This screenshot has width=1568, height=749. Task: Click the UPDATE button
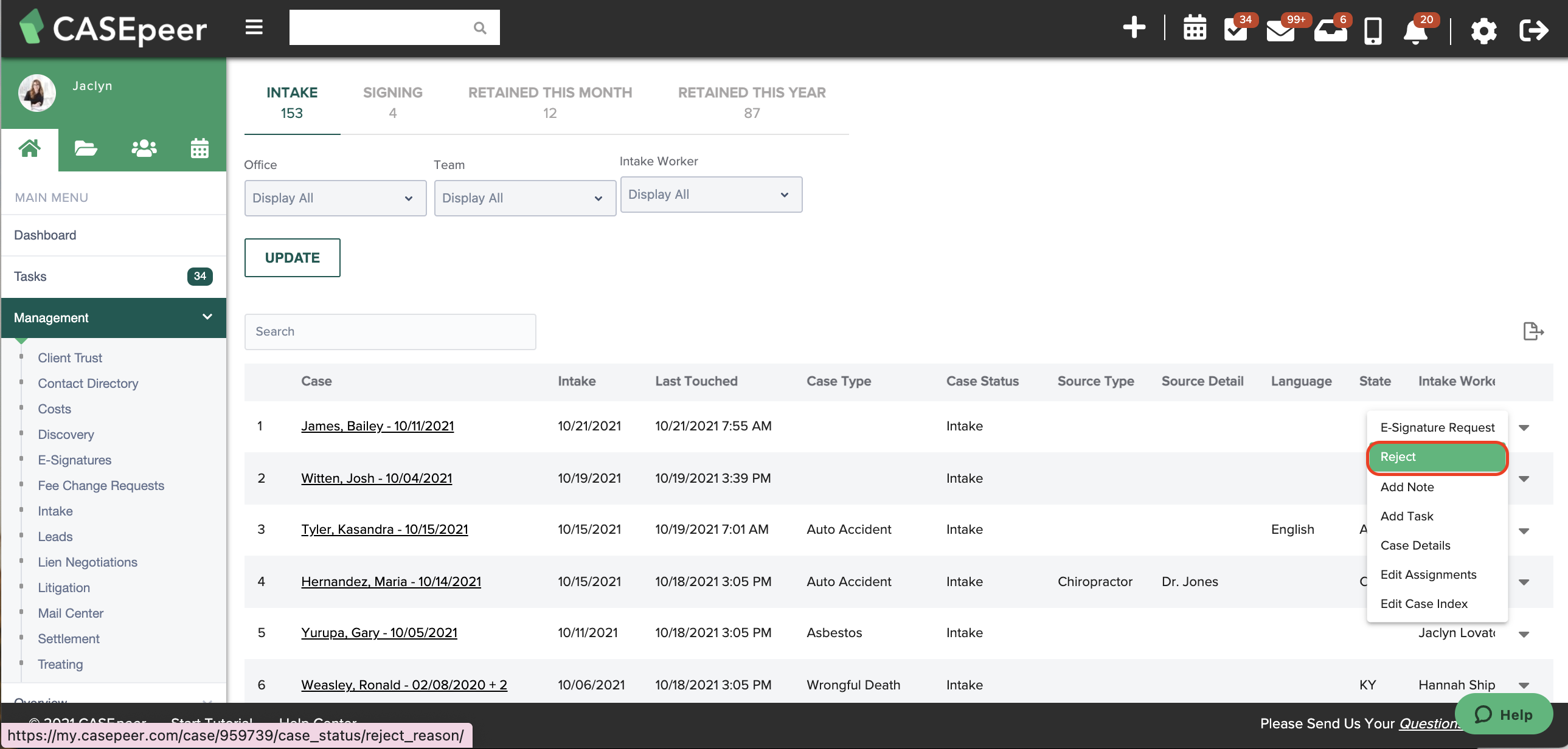[x=291, y=257]
